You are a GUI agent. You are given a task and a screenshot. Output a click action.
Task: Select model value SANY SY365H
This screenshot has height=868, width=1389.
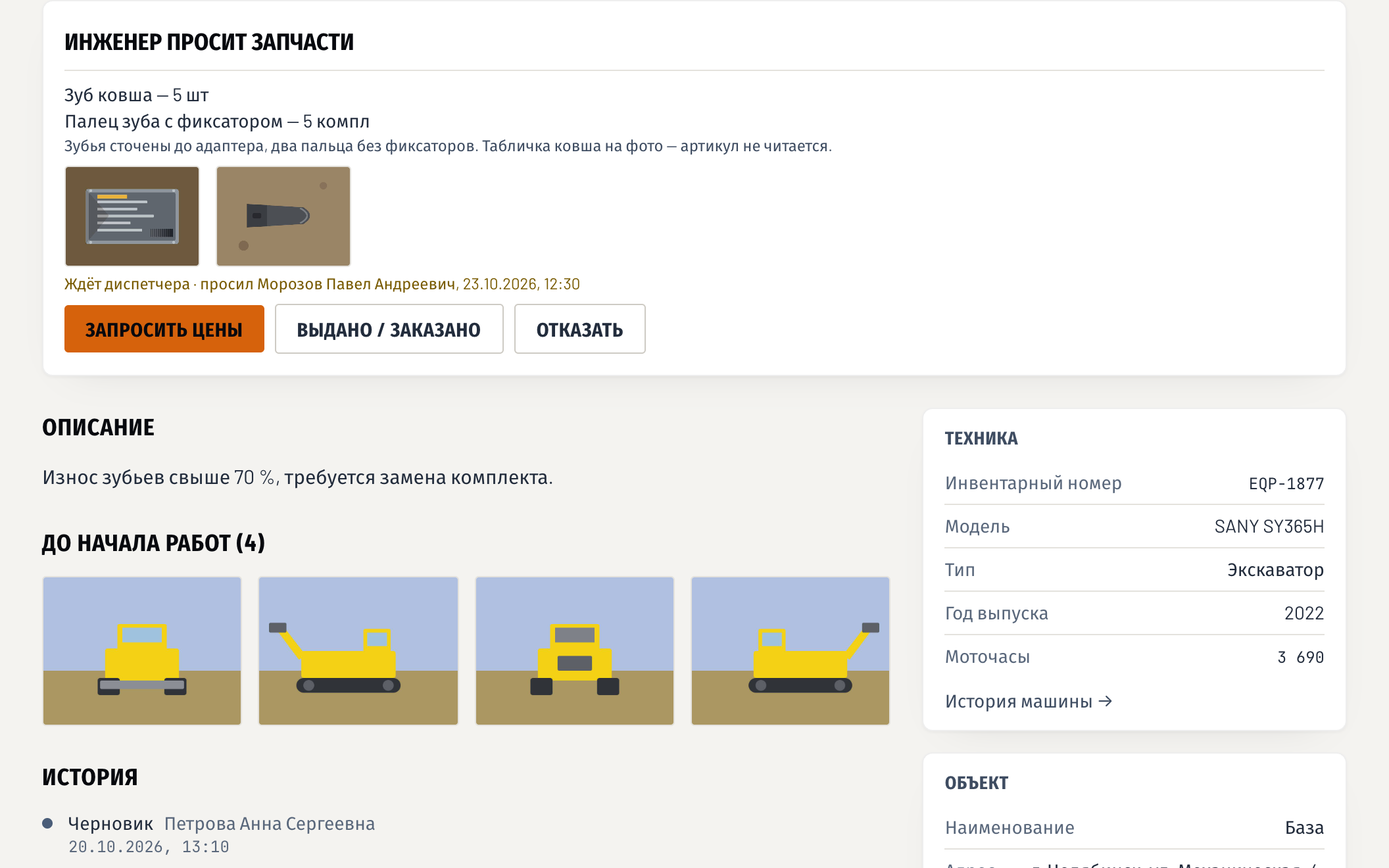tap(1269, 527)
